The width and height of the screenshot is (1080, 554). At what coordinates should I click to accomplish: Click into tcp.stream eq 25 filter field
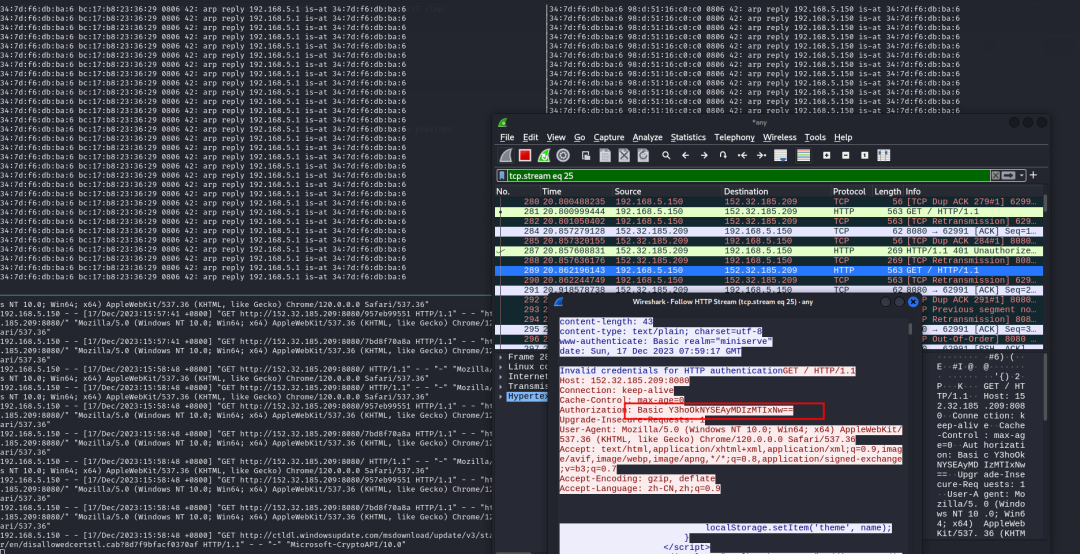(749, 176)
